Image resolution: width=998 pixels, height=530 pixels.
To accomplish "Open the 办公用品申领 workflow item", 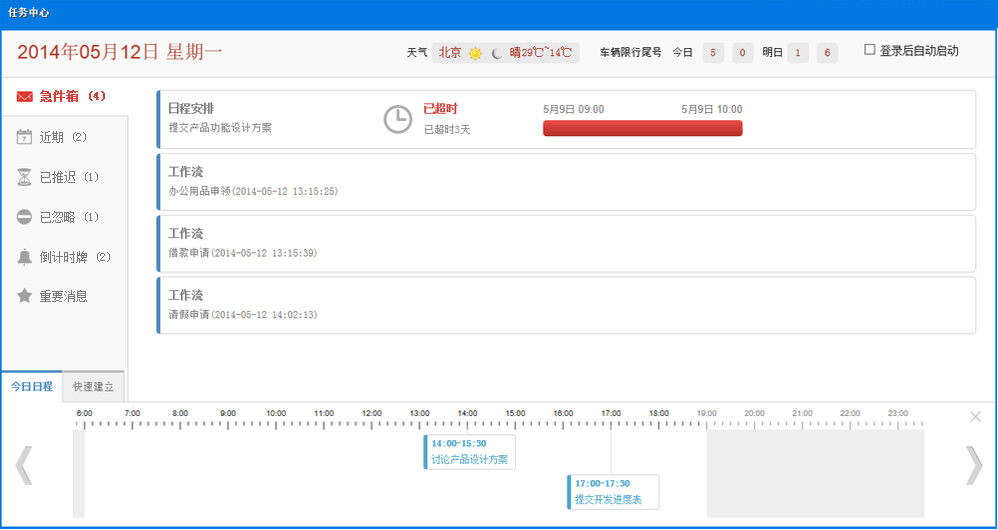I will pyautogui.click(x=566, y=181).
